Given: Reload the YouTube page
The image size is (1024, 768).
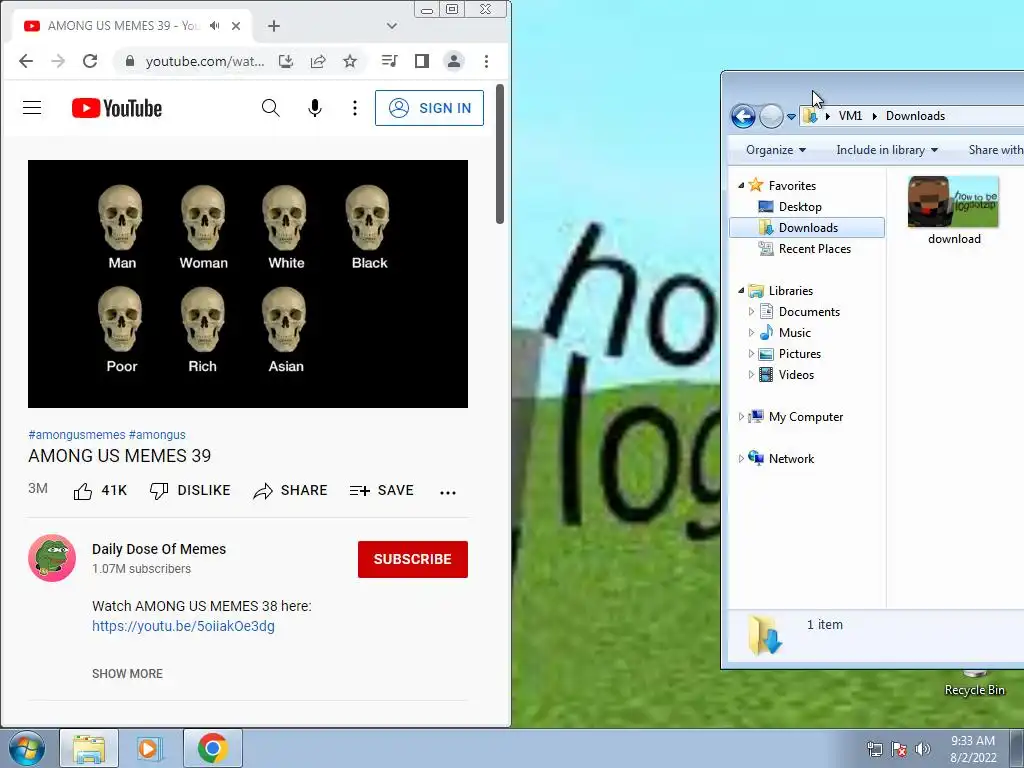Looking at the screenshot, I should [x=90, y=61].
